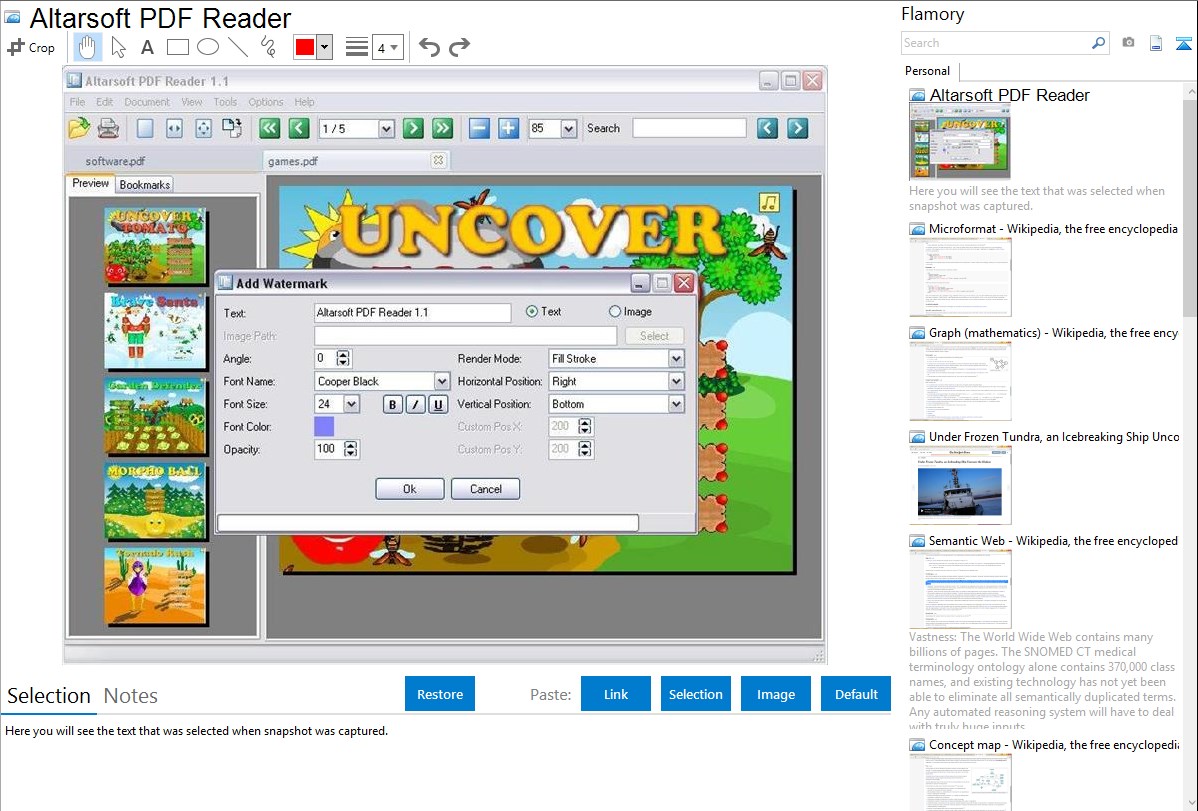The height and width of the screenshot is (811, 1198).
Task: Click the Paste Image button
Action: click(x=775, y=694)
